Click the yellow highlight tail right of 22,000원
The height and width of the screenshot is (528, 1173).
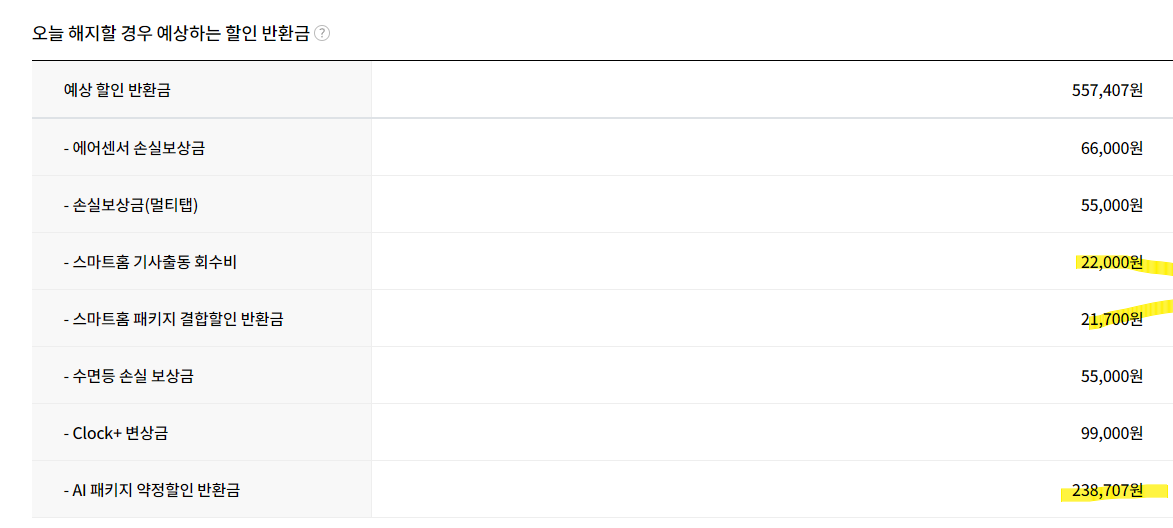click(1160, 268)
